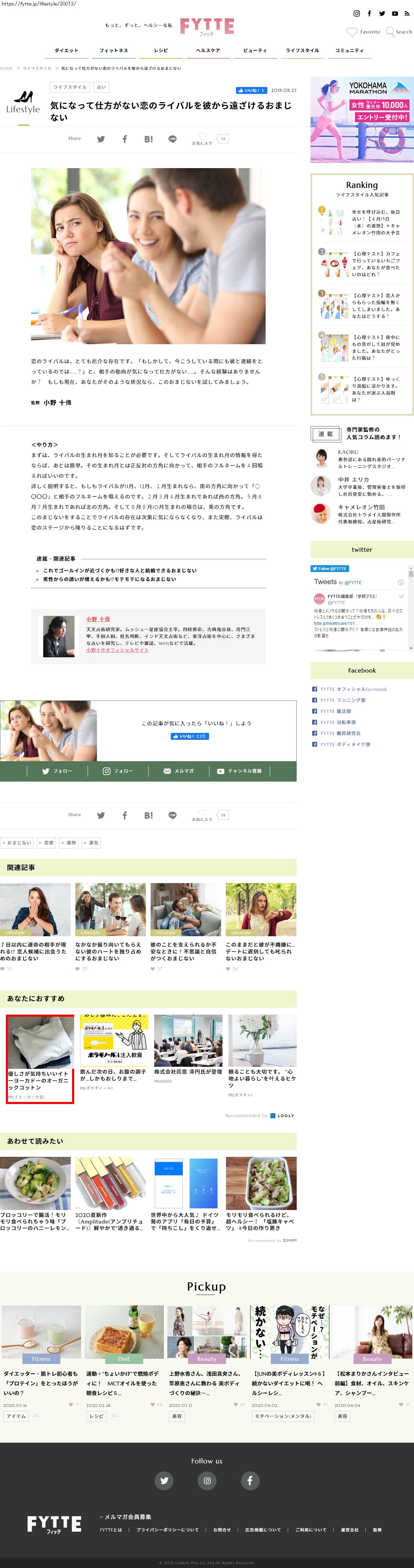Open the ダイエット navigation menu item
This screenshot has height=1568, width=414.
click(66, 50)
